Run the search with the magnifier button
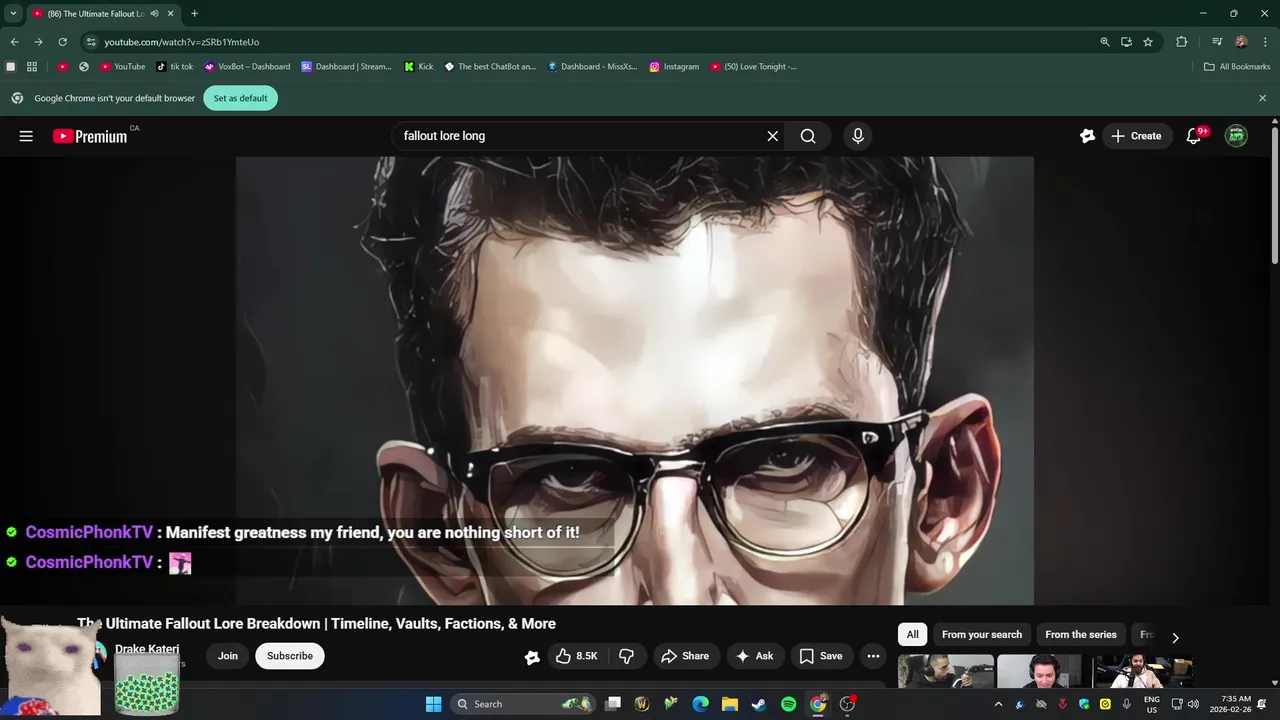The height and width of the screenshot is (720, 1280). pyautogui.click(x=808, y=136)
